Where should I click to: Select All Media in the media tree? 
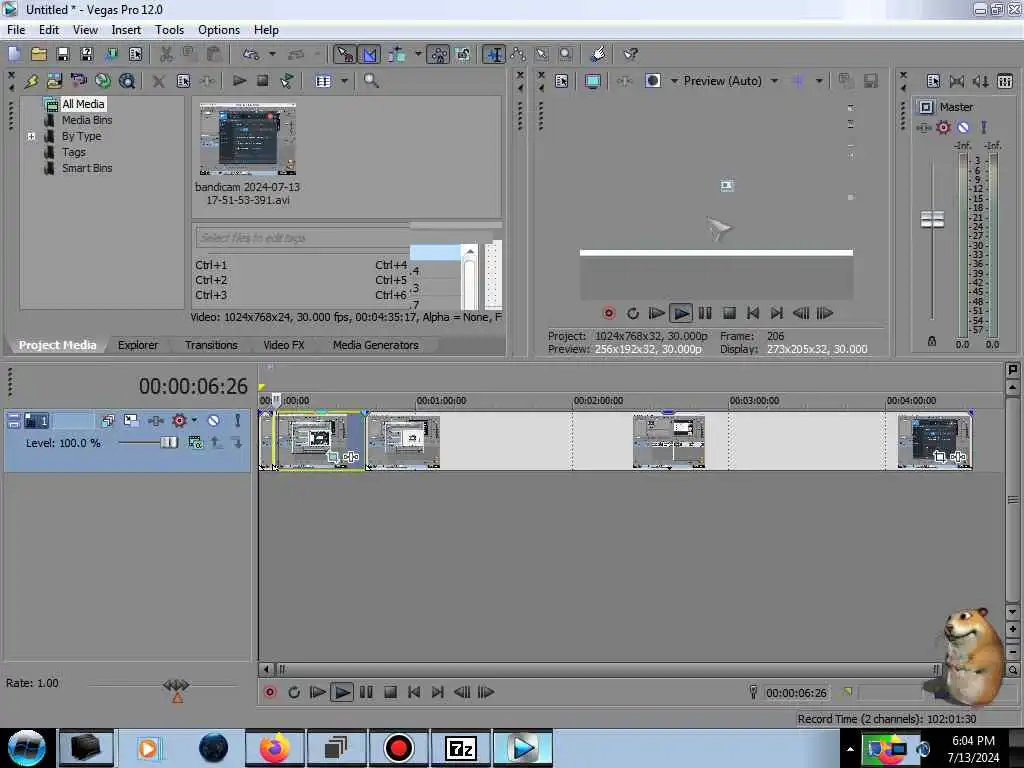click(83, 104)
